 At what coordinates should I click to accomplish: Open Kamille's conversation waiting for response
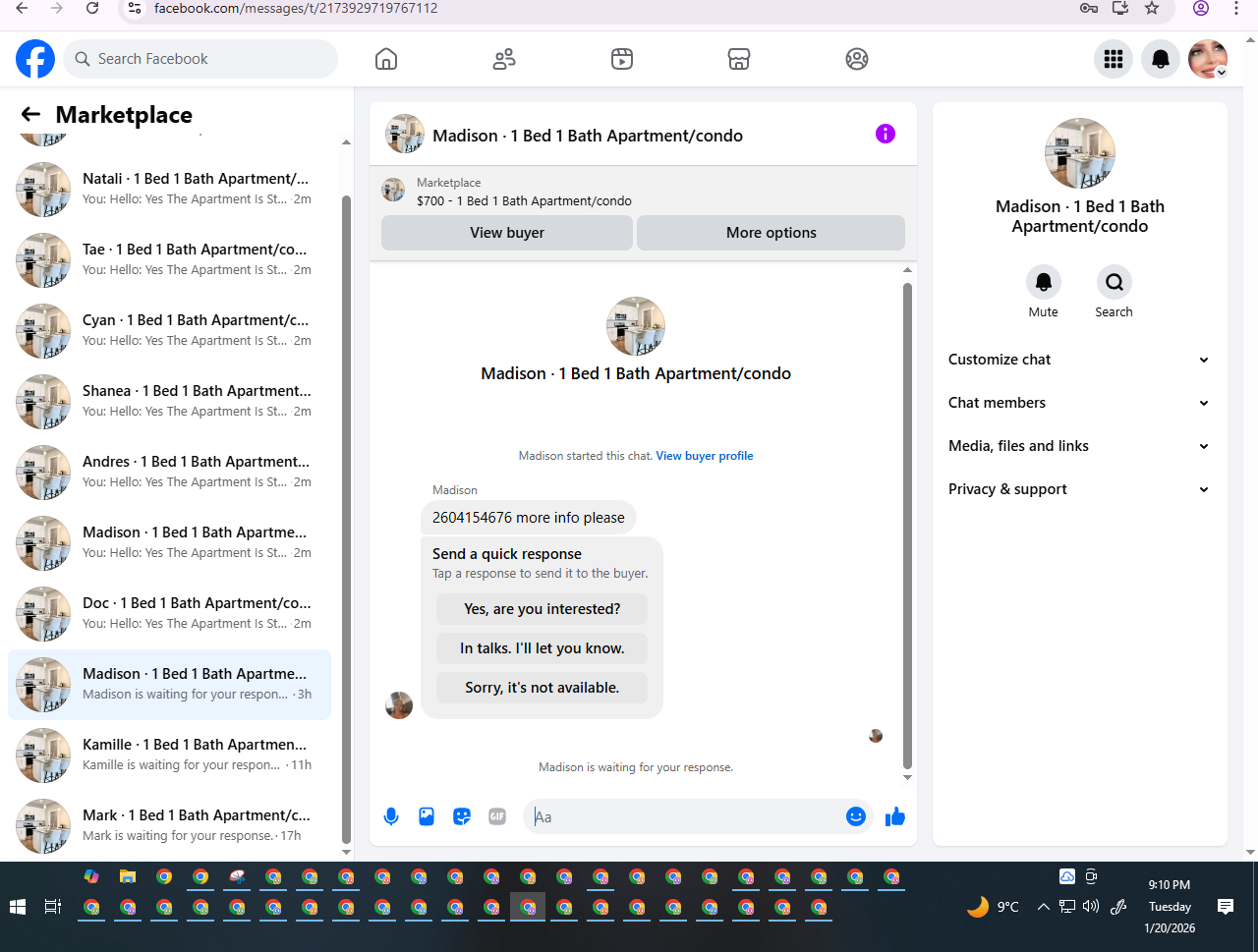pyautogui.click(x=169, y=756)
